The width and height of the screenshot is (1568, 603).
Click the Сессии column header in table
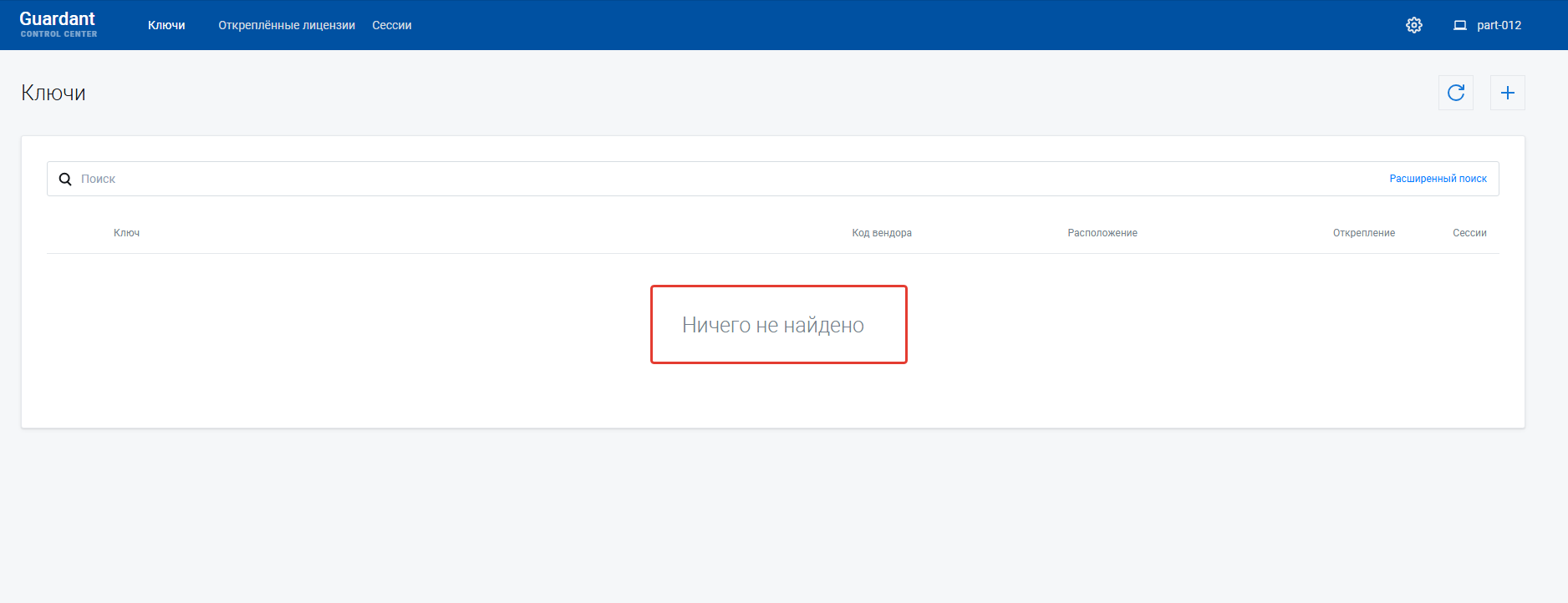(x=1469, y=233)
